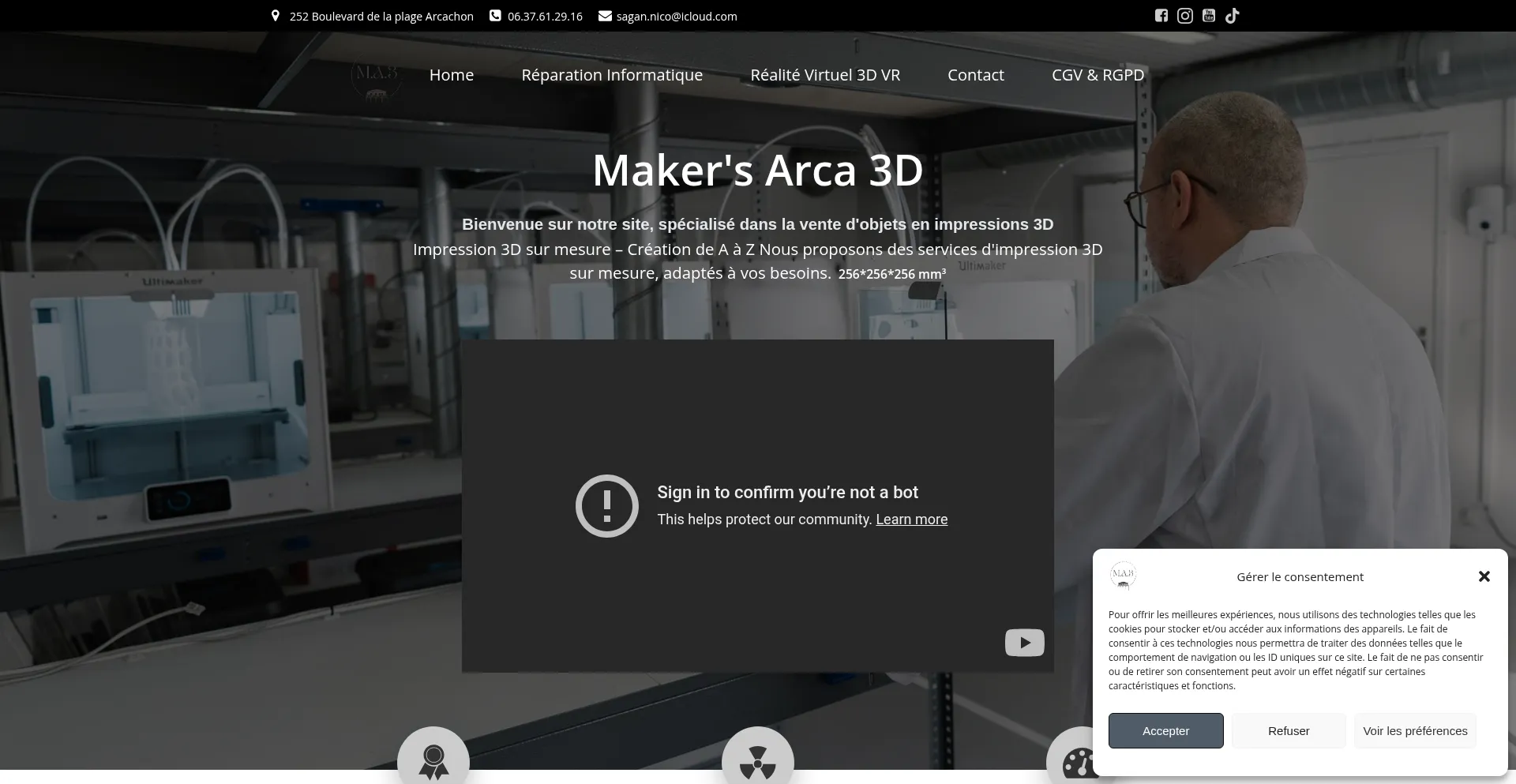This screenshot has width=1516, height=784.
Task: Open the Contact menu item
Action: tap(975, 74)
